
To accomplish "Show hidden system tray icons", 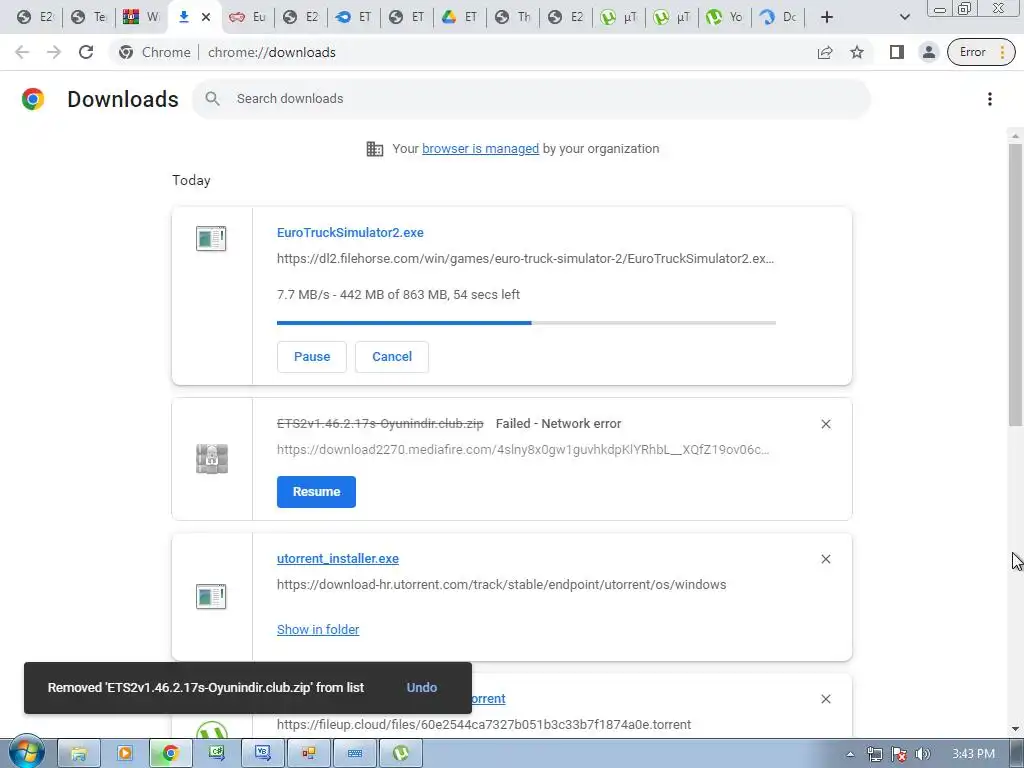I will 850,754.
